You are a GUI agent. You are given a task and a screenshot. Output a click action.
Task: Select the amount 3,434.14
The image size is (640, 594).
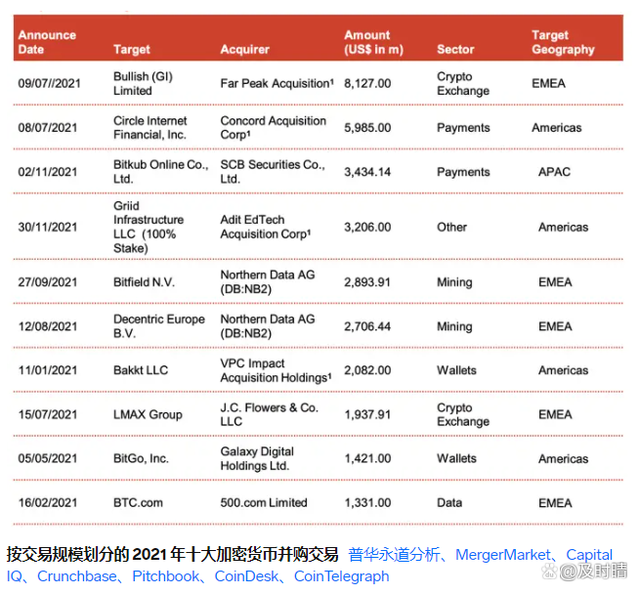click(x=367, y=172)
